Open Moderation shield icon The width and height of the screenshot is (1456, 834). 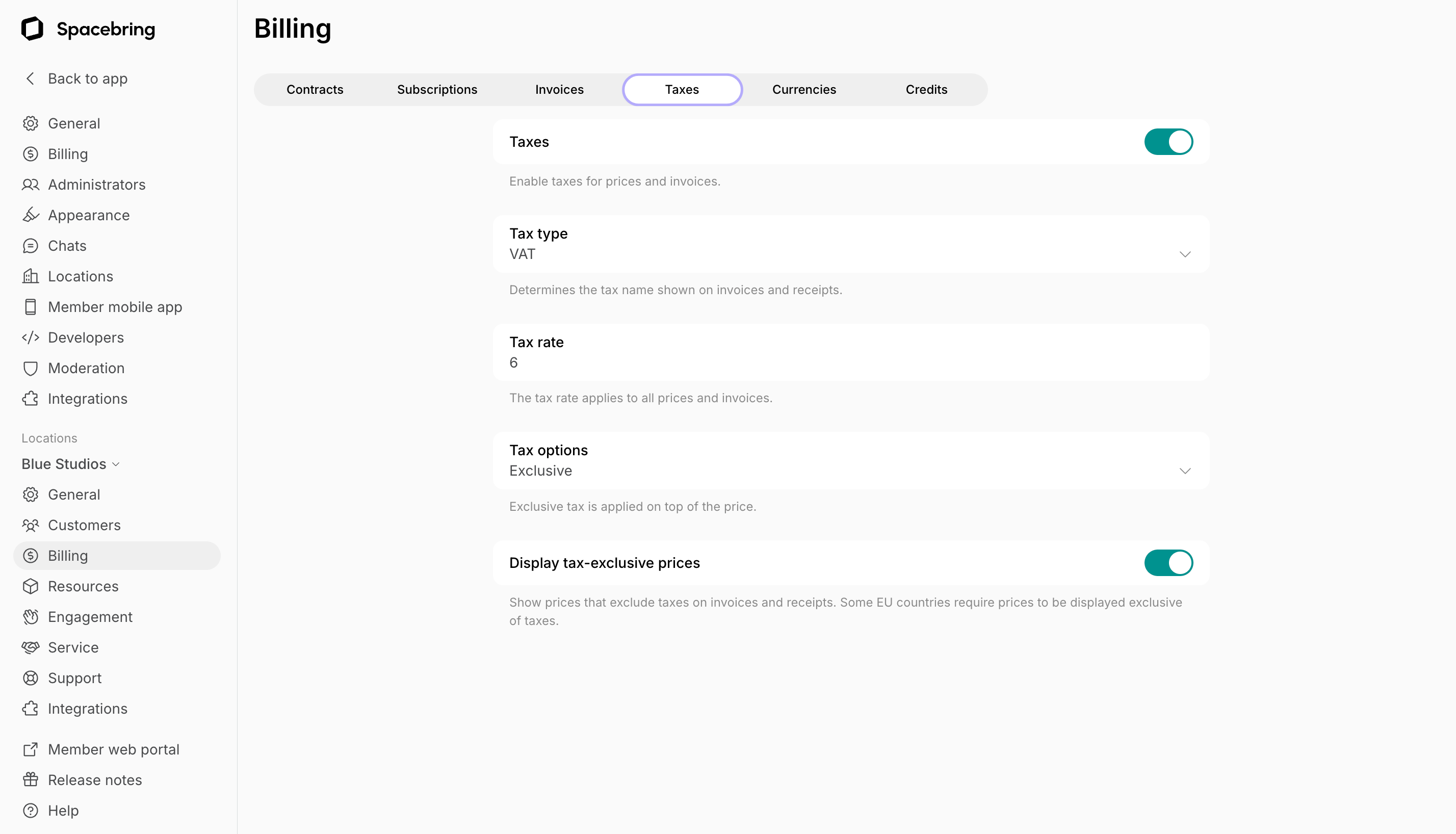pyautogui.click(x=31, y=368)
